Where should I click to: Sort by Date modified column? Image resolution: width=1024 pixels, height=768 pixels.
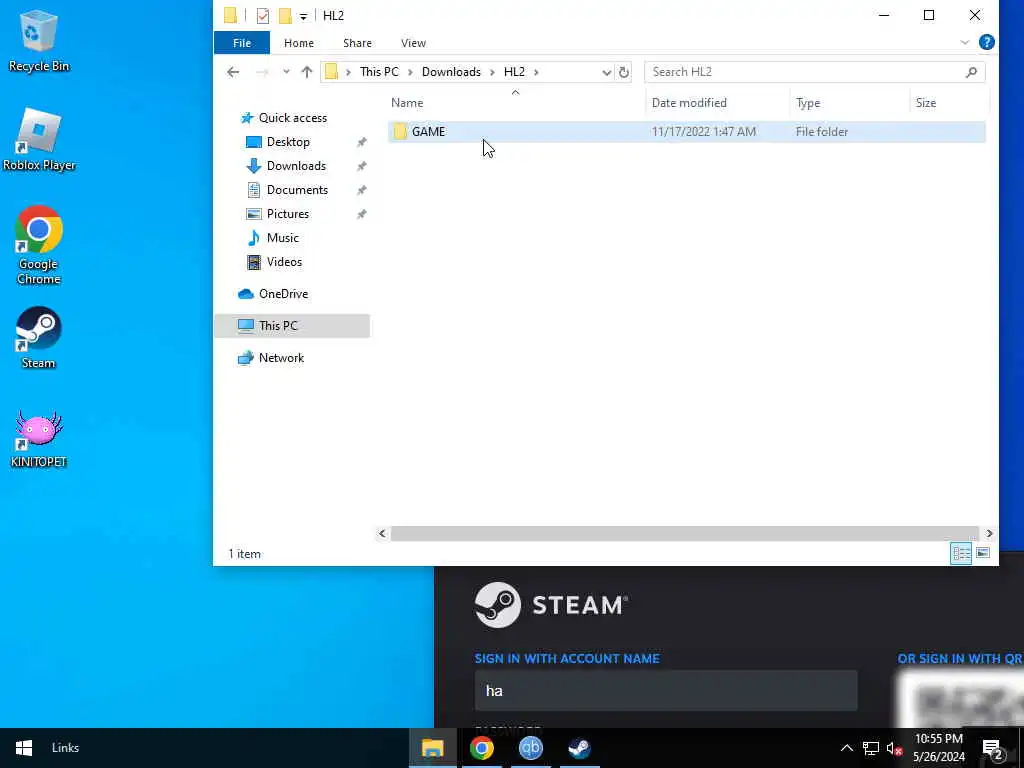(689, 103)
